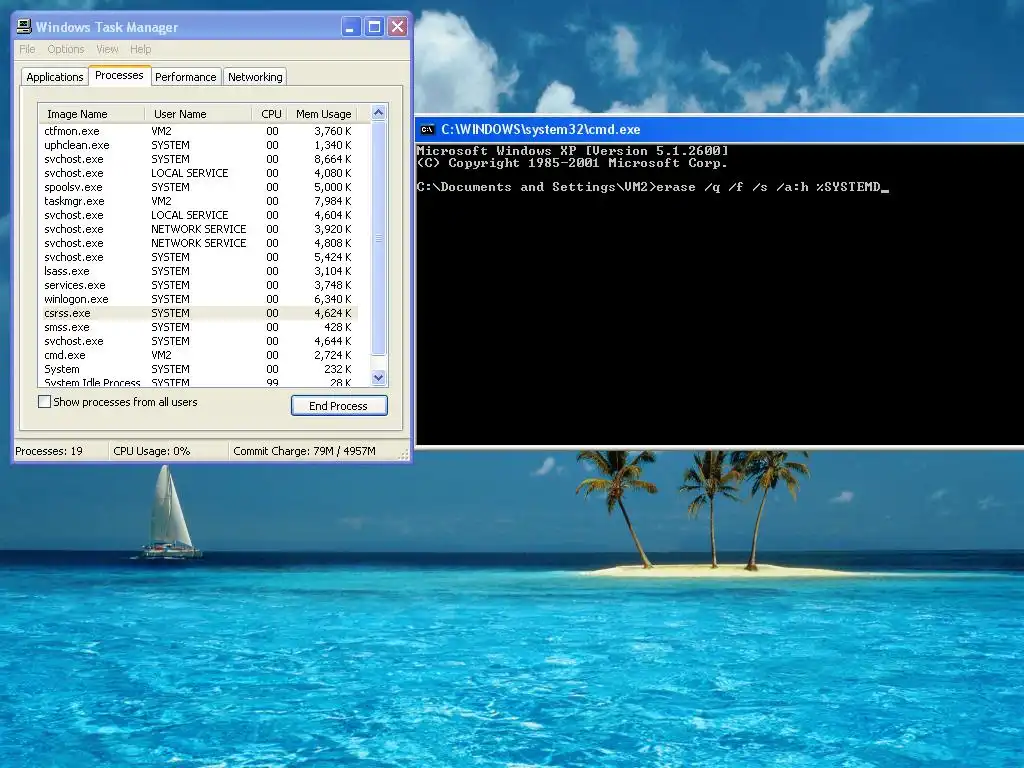Click the process list scroll up arrow

379,112
